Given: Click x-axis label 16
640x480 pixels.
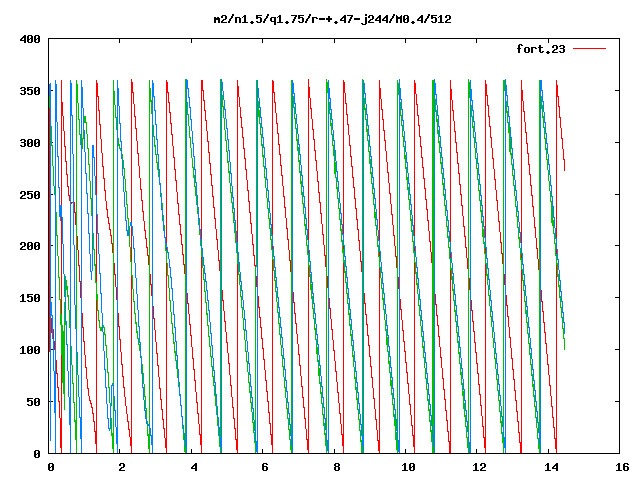Looking at the screenshot, I should [x=622, y=467].
